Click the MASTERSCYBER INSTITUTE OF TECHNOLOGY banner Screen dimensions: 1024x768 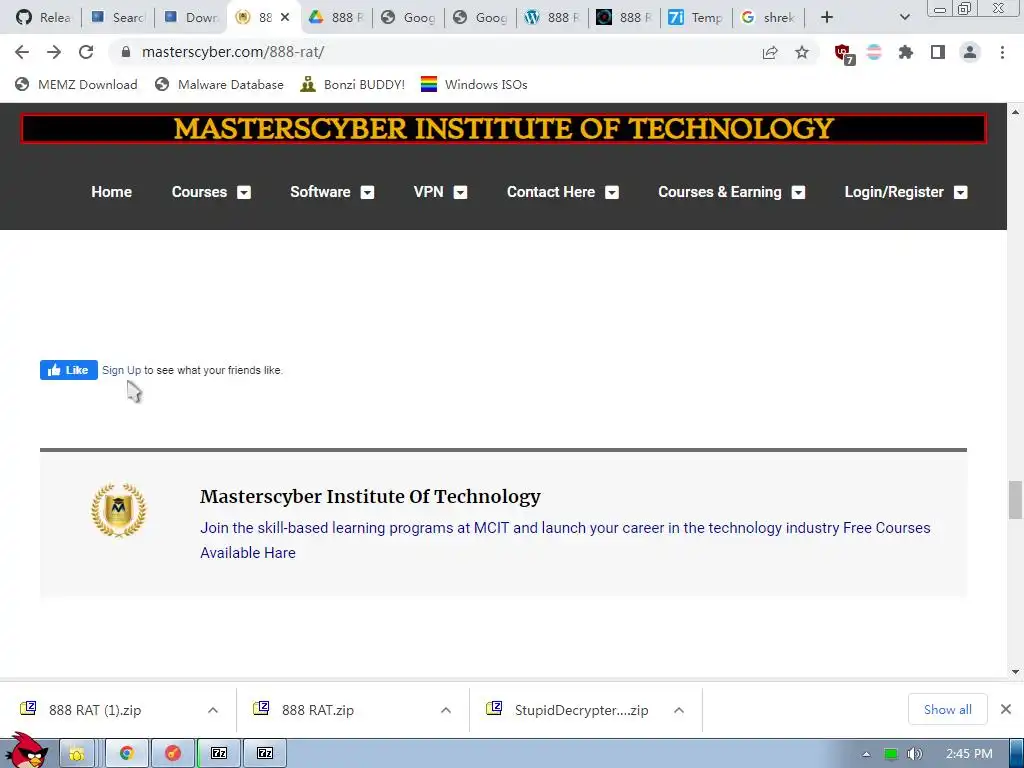pos(504,129)
